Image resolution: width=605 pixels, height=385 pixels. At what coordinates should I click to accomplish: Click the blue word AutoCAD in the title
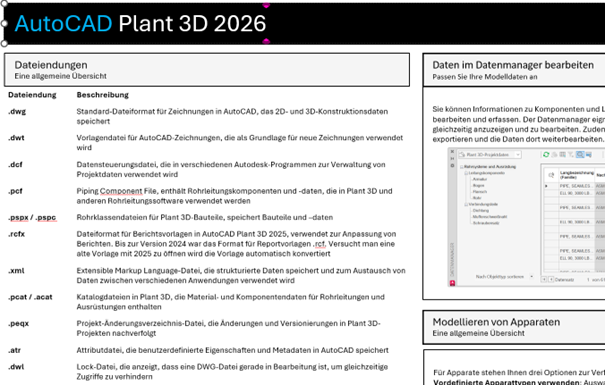(x=64, y=24)
